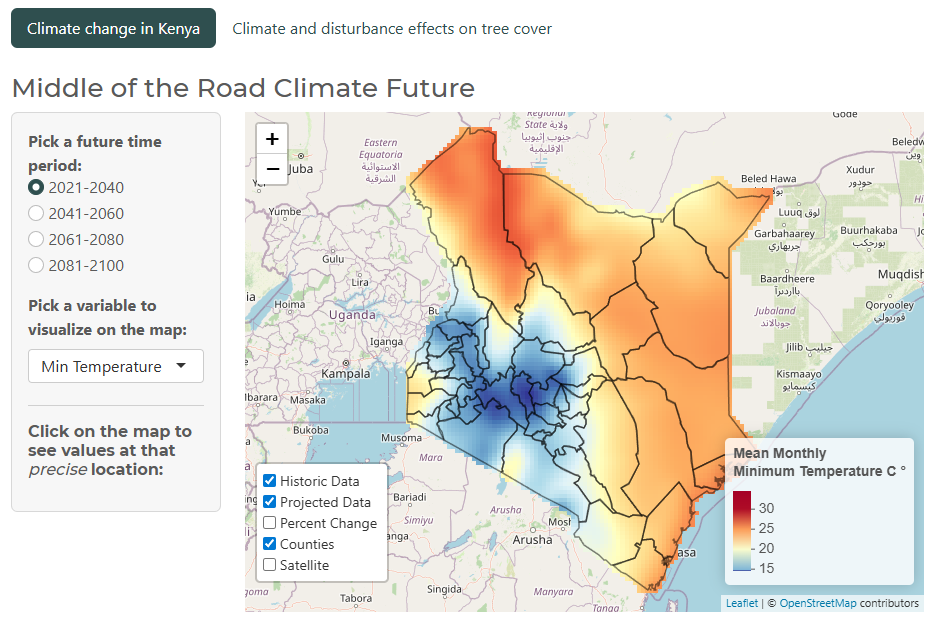Turn on the Satellite basemap
Image resolution: width=932 pixels, height=620 pixels.
click(268, 565)
